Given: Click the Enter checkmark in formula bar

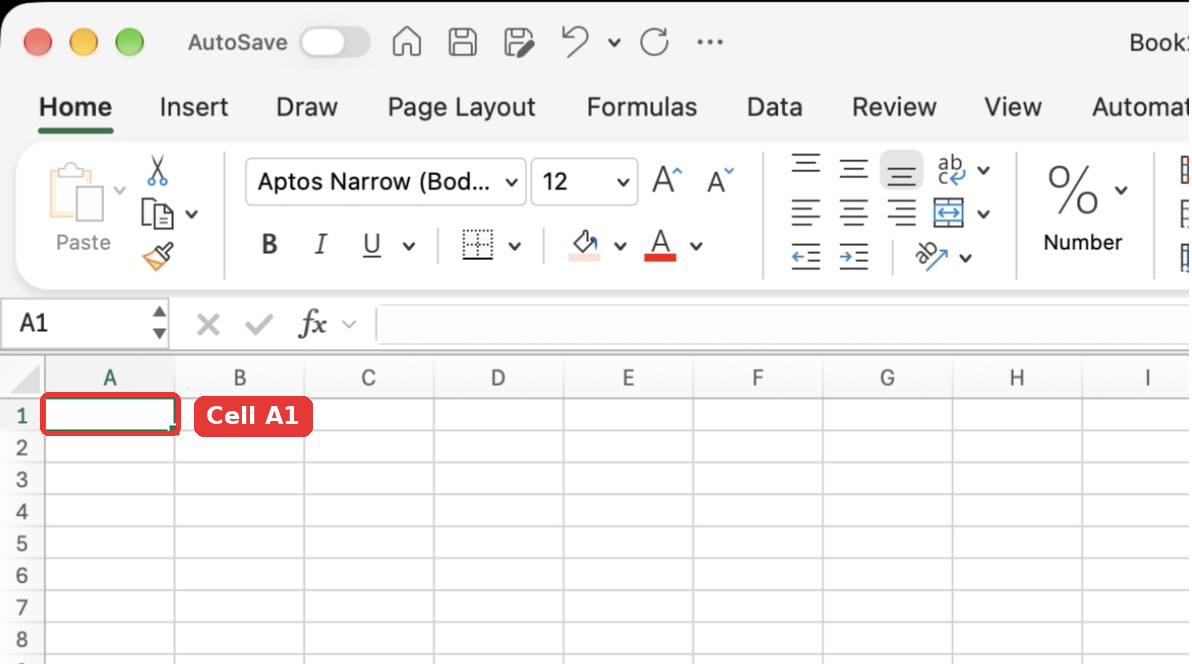Looking at the screenshot, I should pos(258,325).
